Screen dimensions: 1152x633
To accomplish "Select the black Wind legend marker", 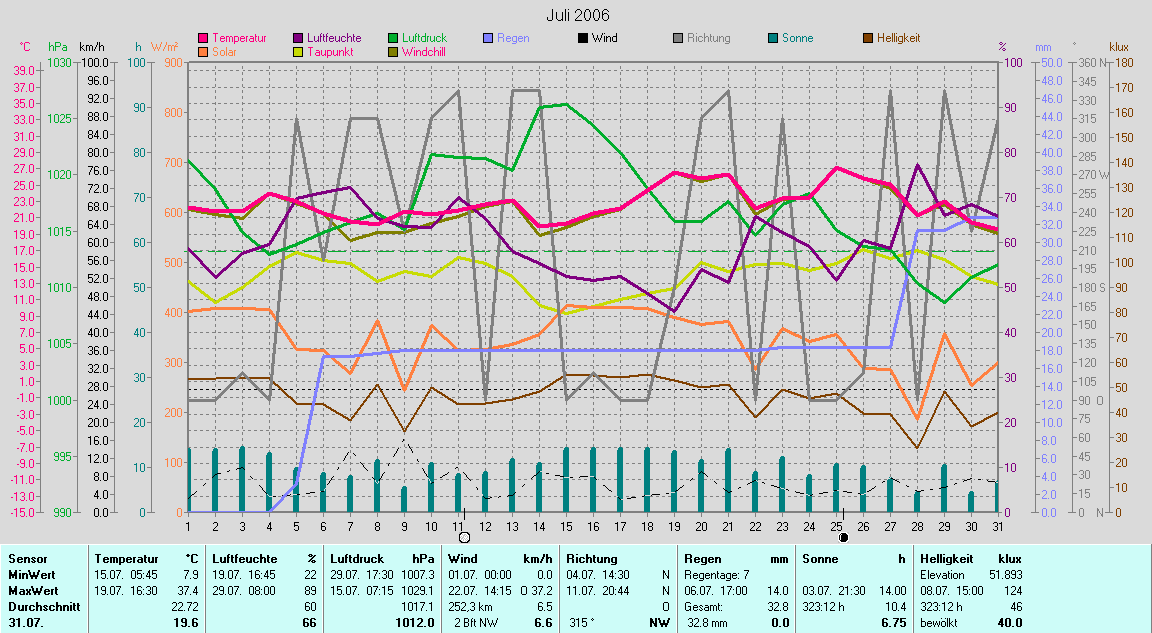I will pyautogui.click(x=582, y=38).
